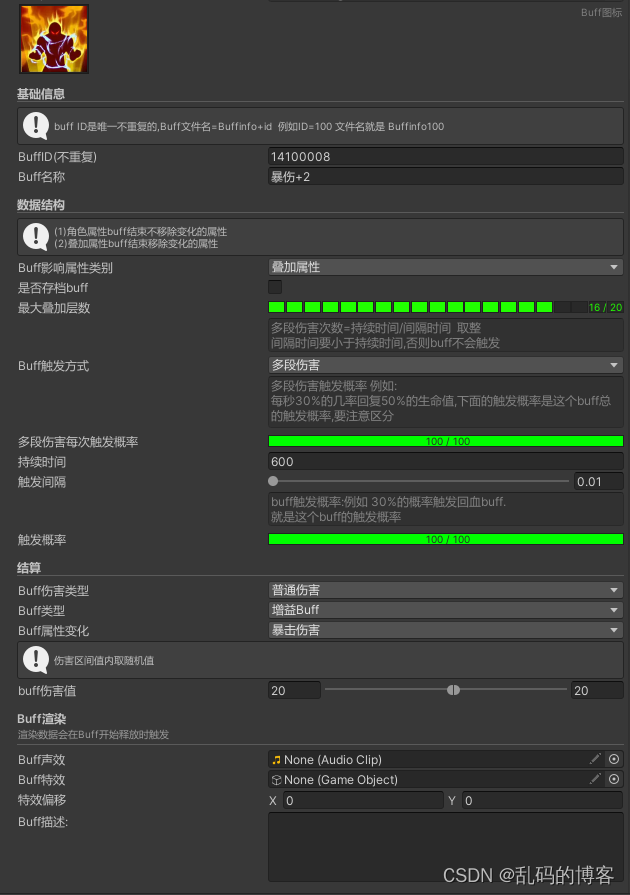Click the 触发间隔 slider handle

pyautogui.click(x=273, y=481)
